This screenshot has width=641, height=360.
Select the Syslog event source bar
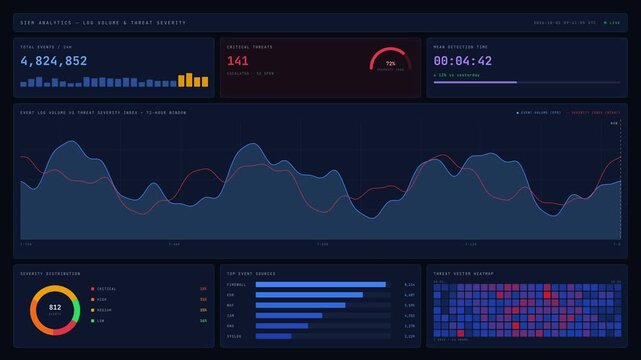273,336
